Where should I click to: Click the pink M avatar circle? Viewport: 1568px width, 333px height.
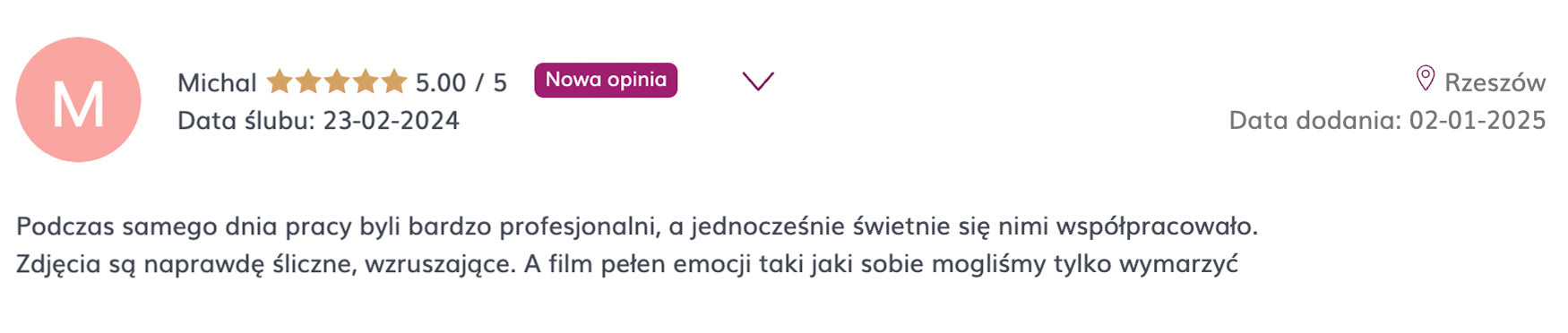[x=78, y=99]
